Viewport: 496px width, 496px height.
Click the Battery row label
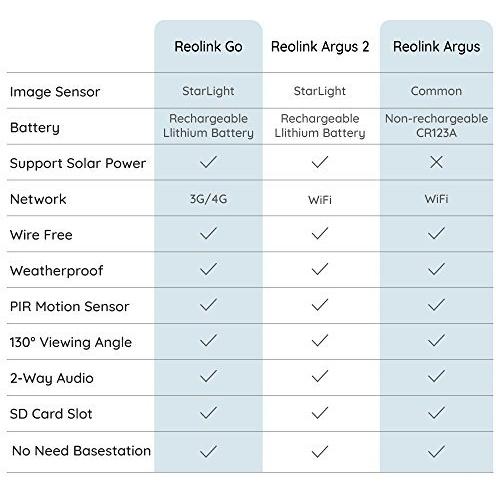(35, 127)
